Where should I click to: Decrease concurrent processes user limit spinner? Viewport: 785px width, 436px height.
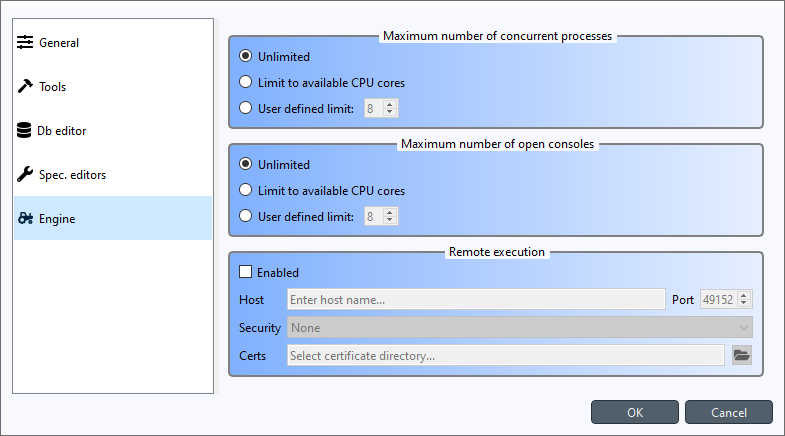point(390,112)
